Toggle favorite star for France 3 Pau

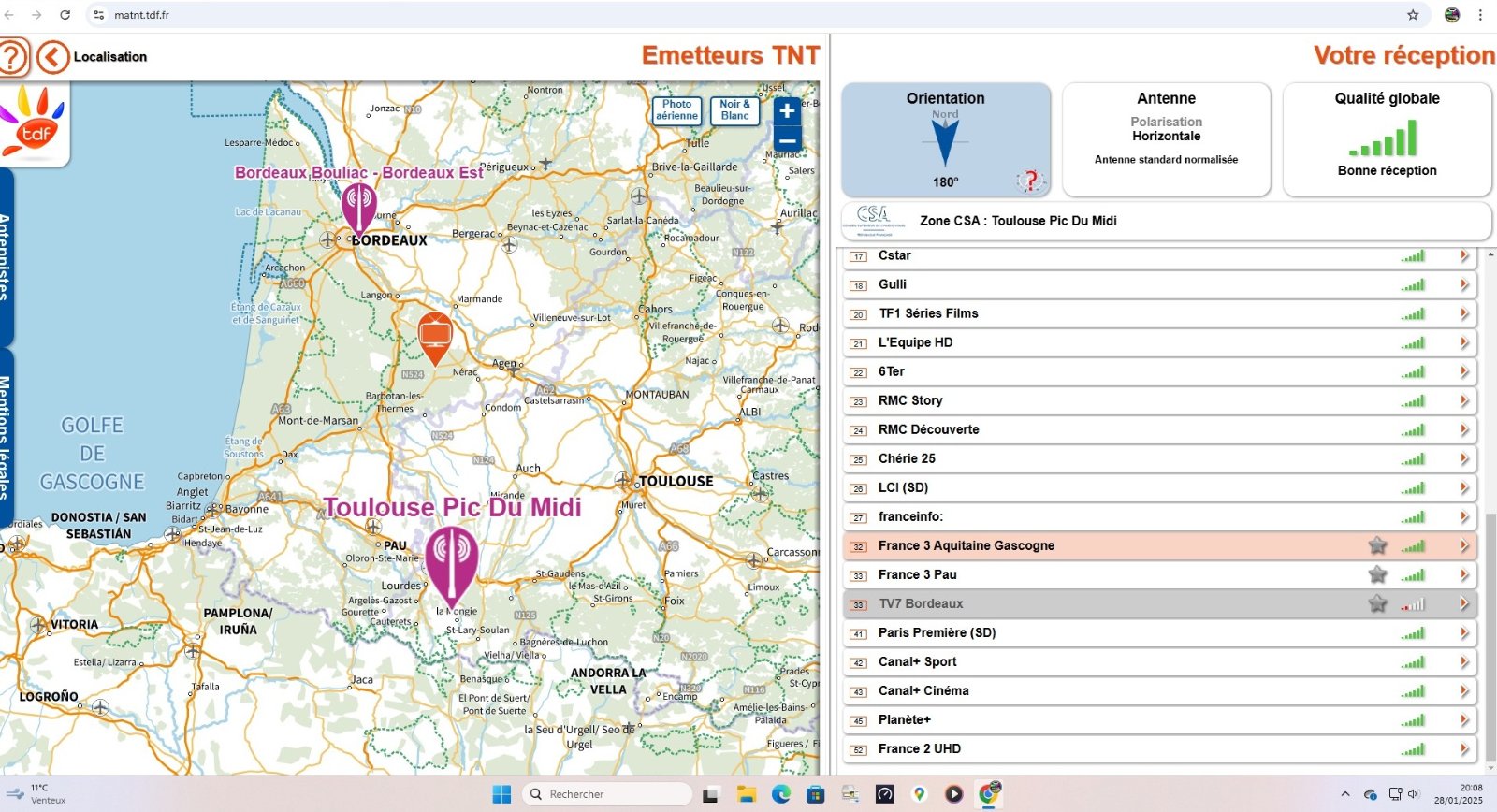click(x=1377, y=574)
